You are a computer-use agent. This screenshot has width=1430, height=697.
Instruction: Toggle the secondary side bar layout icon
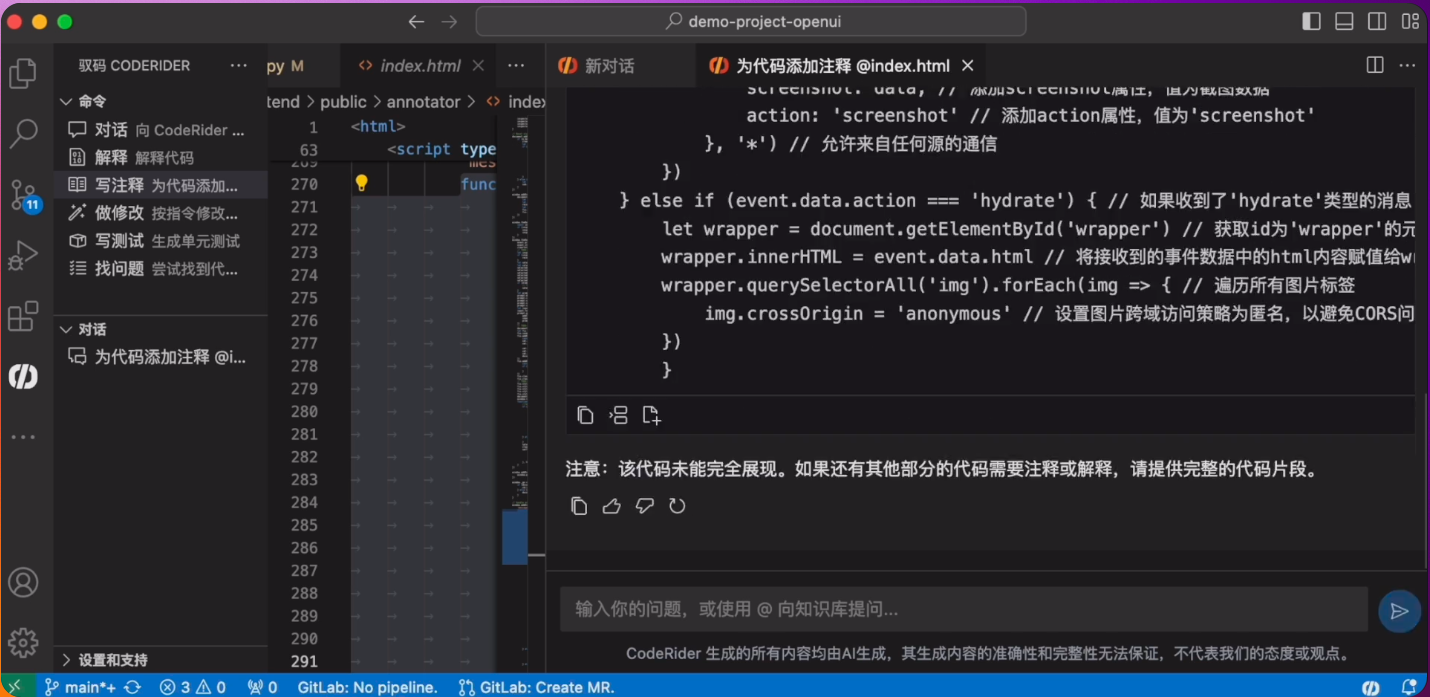click(x=1377, y=21)
